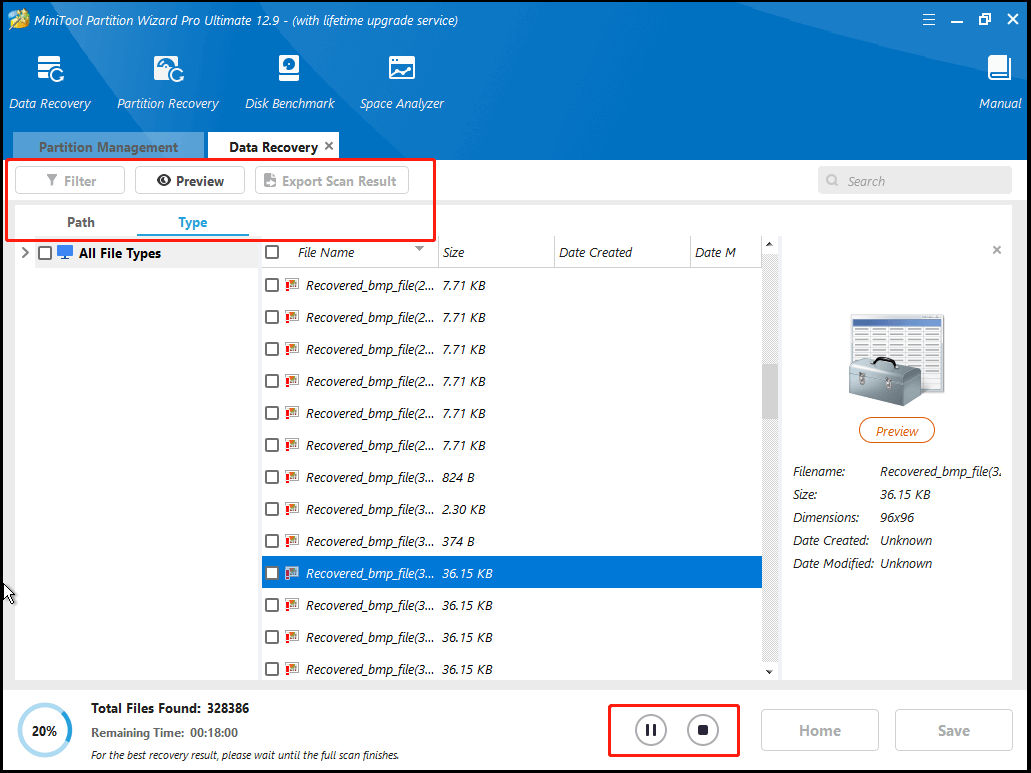1031x773 pixels.
Task: Stop the running scan
Action: tap(703, 730)
